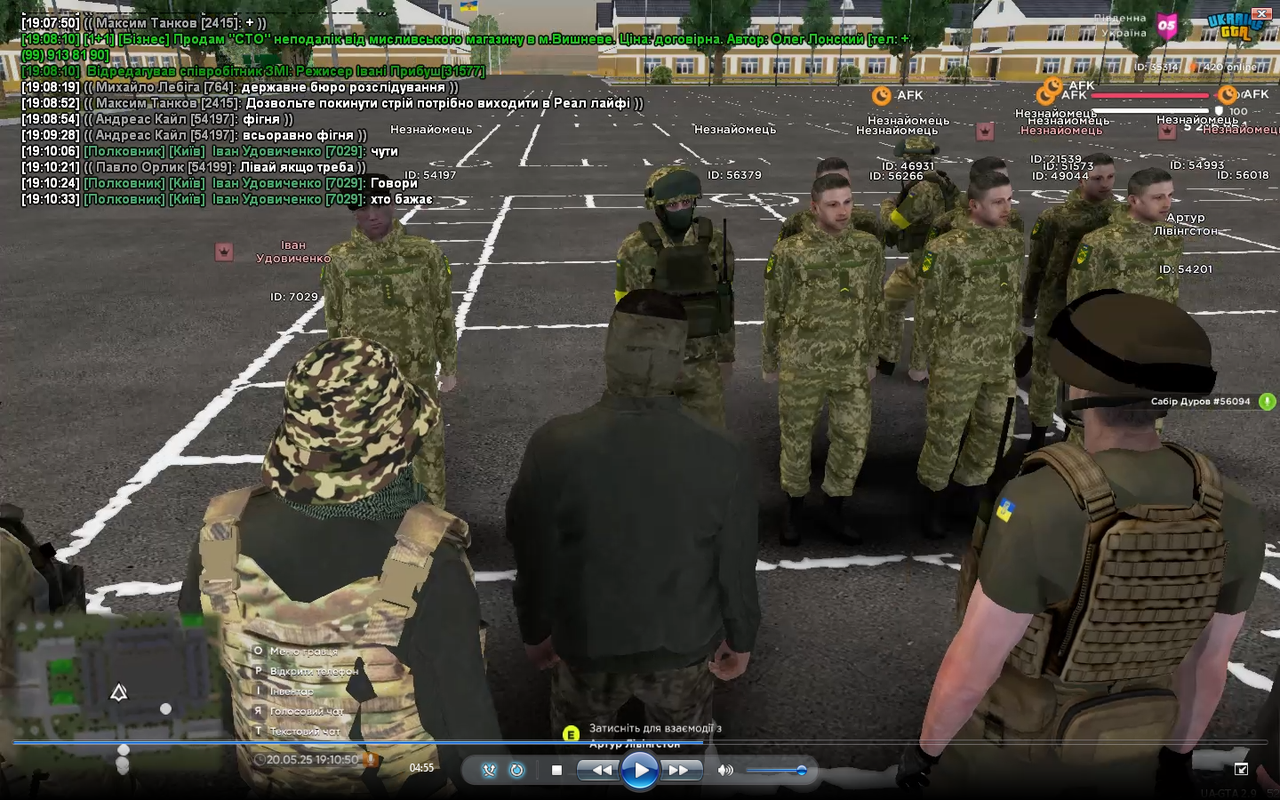Click the crown icon left of pink Незнайомець
This screenshot has height=800, width=1280.
(985, 131)
